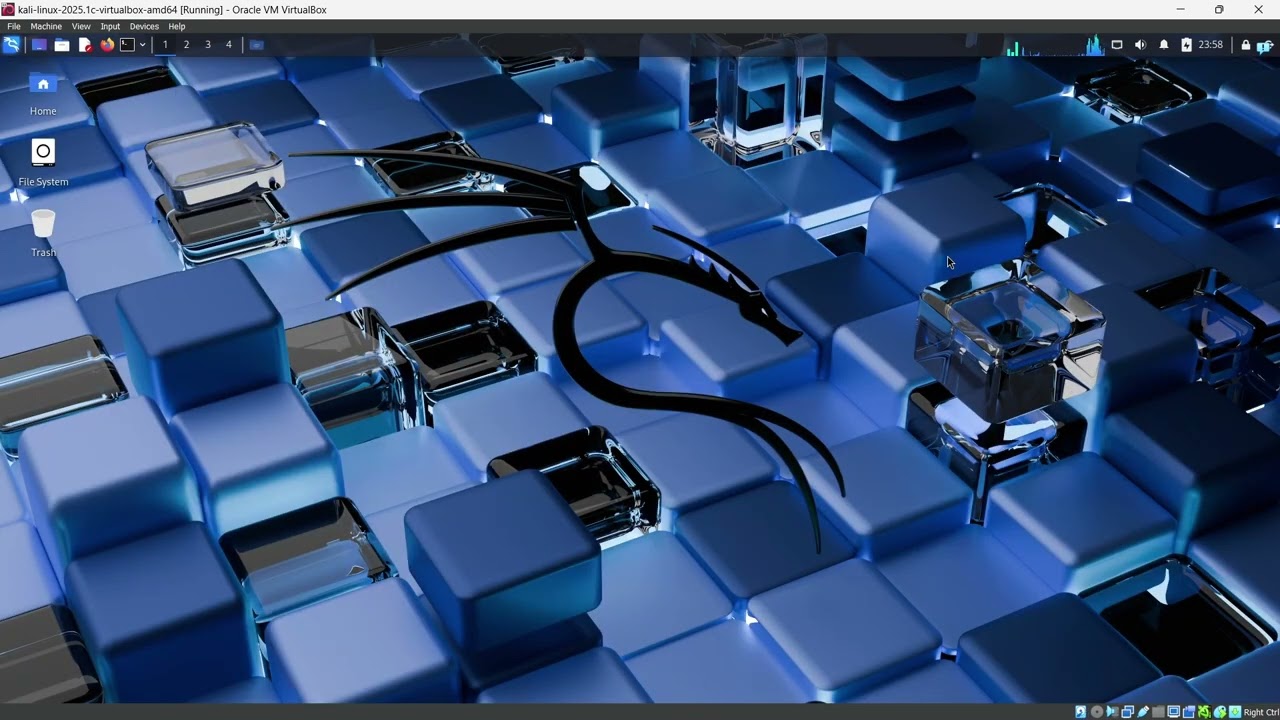This screenshot has width=1280, height=720.
Task: Click the VirtualBox USB status icon
Action: [1143, 712]
